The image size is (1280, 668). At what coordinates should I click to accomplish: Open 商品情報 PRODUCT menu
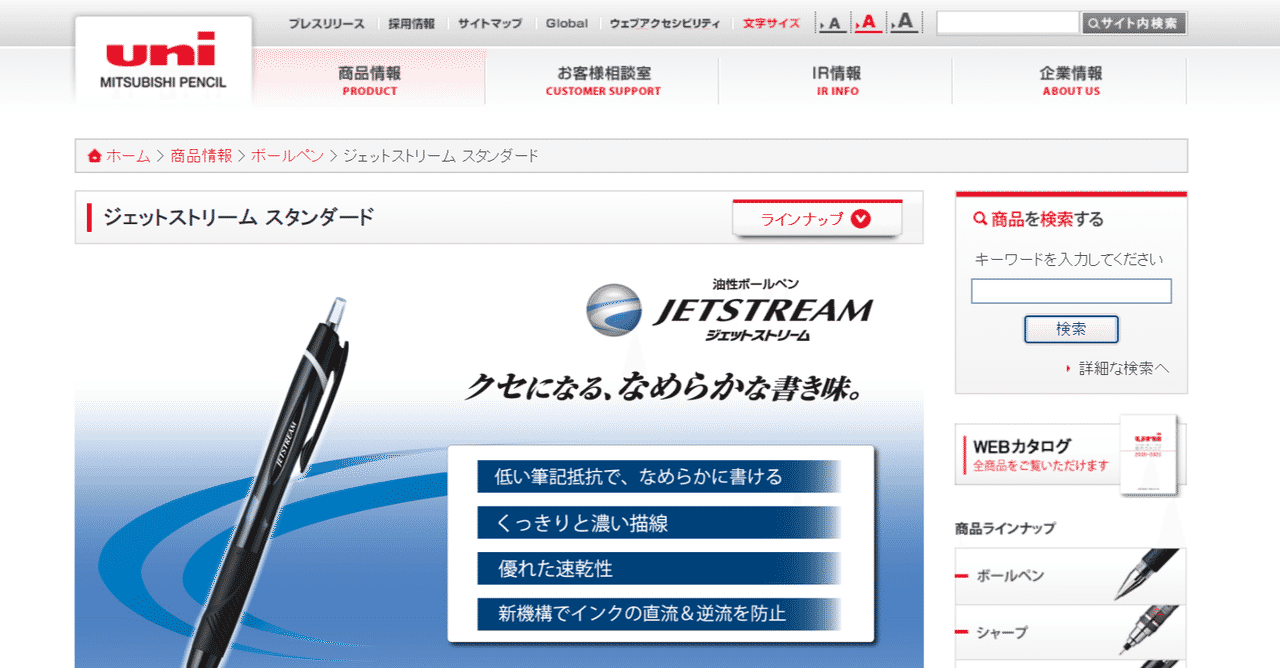369,80
